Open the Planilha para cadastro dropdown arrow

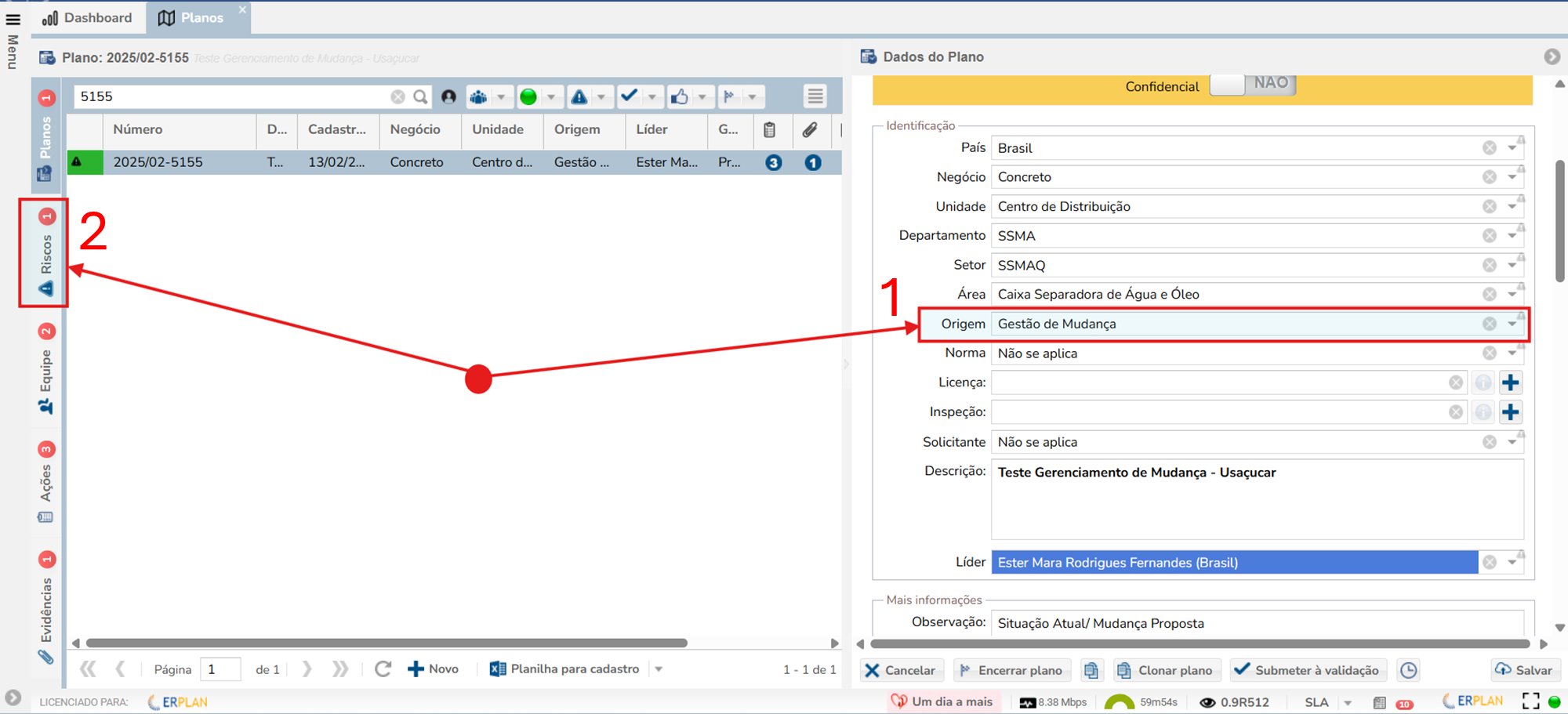point(659,669)
